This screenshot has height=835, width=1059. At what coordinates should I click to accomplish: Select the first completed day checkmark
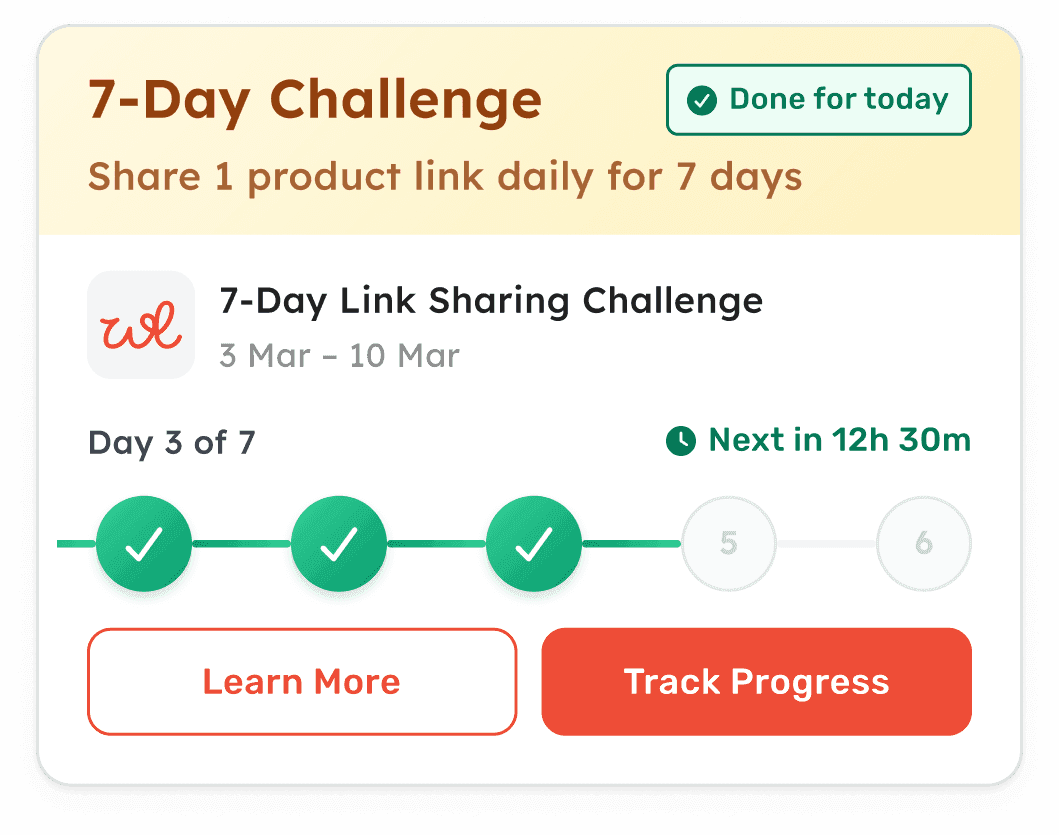click(144, 544)
